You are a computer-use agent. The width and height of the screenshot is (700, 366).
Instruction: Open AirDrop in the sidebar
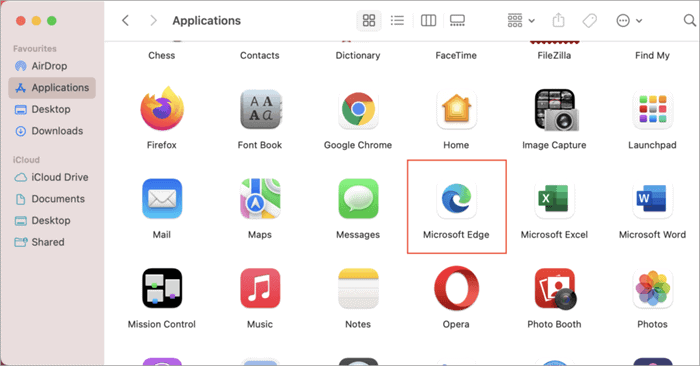pyautogui.click(x=52, y=66)
